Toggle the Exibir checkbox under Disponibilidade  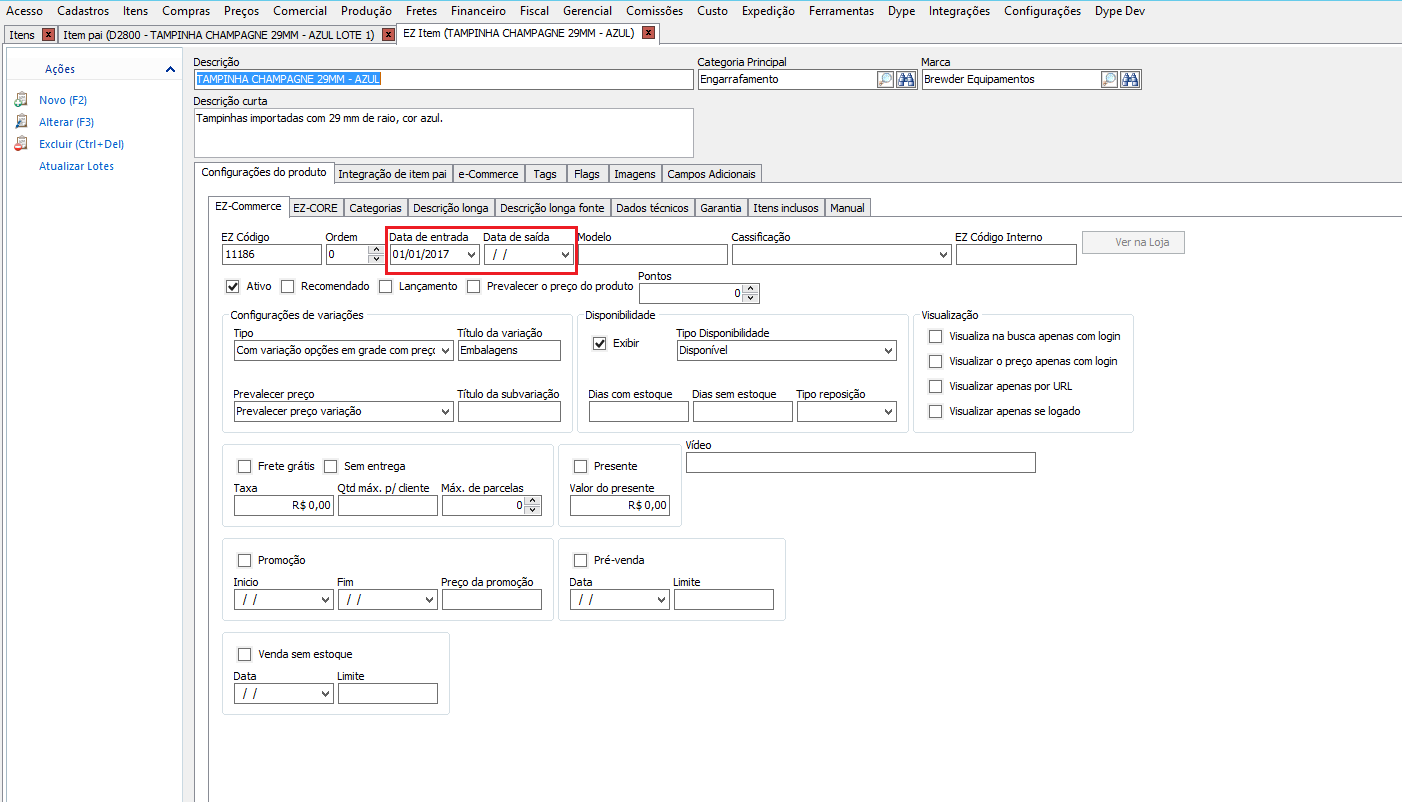[x=600, y=343]
